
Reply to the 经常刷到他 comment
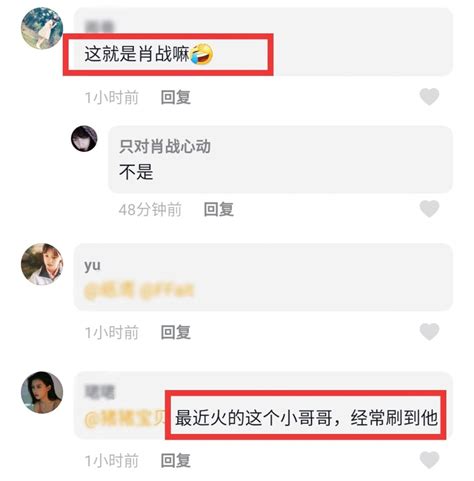(x=176, y=461)
